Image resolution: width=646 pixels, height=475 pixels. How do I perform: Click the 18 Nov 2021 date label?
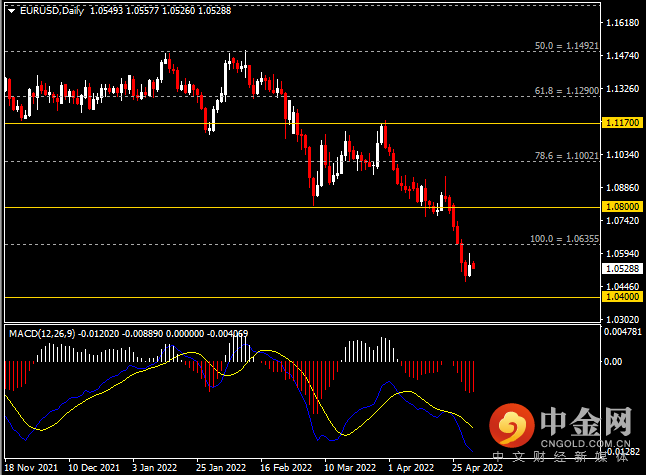pyautogui.click(x=31, y=468)
